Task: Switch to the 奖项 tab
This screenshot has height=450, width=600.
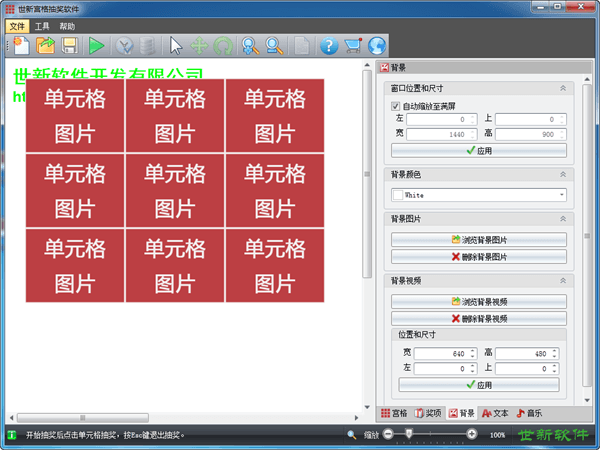Action: point(428,412)
